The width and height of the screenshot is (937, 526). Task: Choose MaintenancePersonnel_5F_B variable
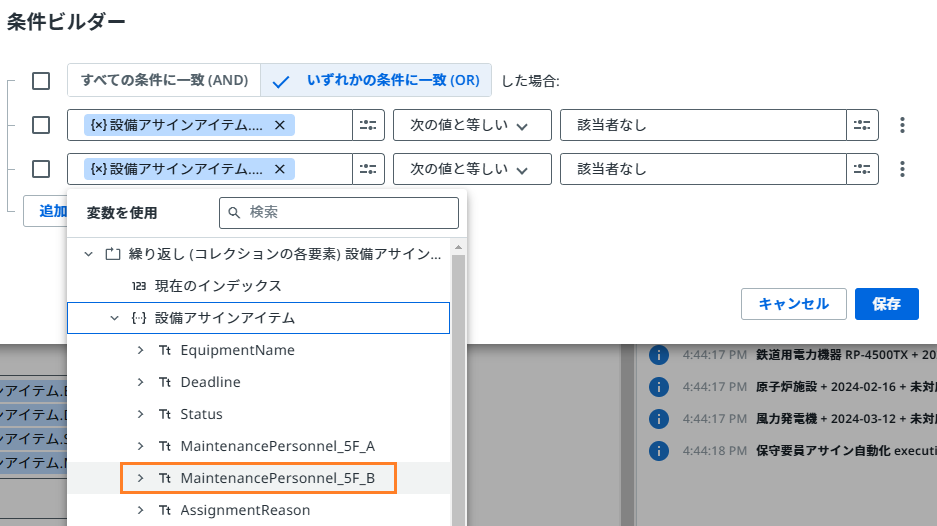click(x=277, y=478)
